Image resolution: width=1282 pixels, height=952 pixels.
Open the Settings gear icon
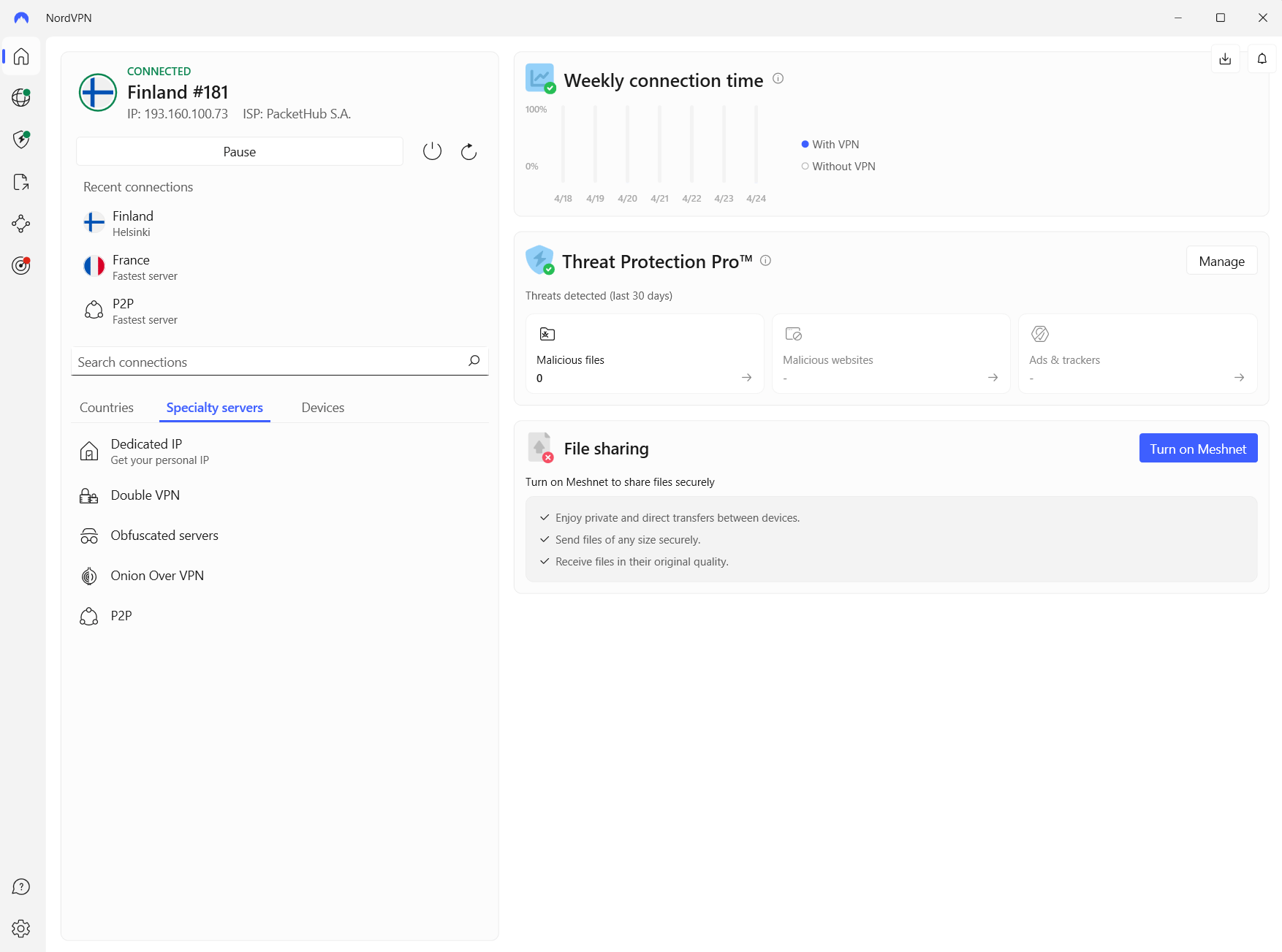[x=21, y=929]
